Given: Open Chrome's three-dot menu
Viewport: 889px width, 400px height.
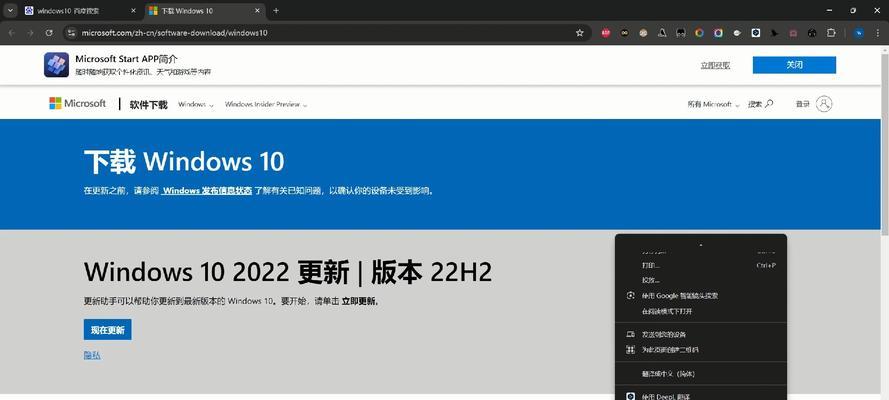Looking at the screenshot, I should pos(878,33).
